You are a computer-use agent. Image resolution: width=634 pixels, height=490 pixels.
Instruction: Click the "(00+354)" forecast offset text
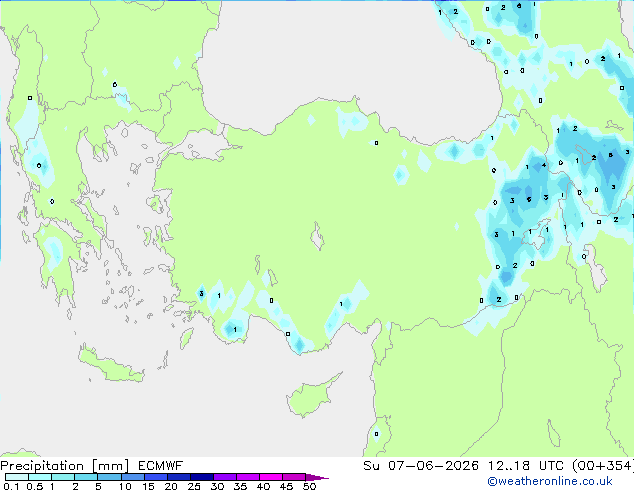(603, 466)
